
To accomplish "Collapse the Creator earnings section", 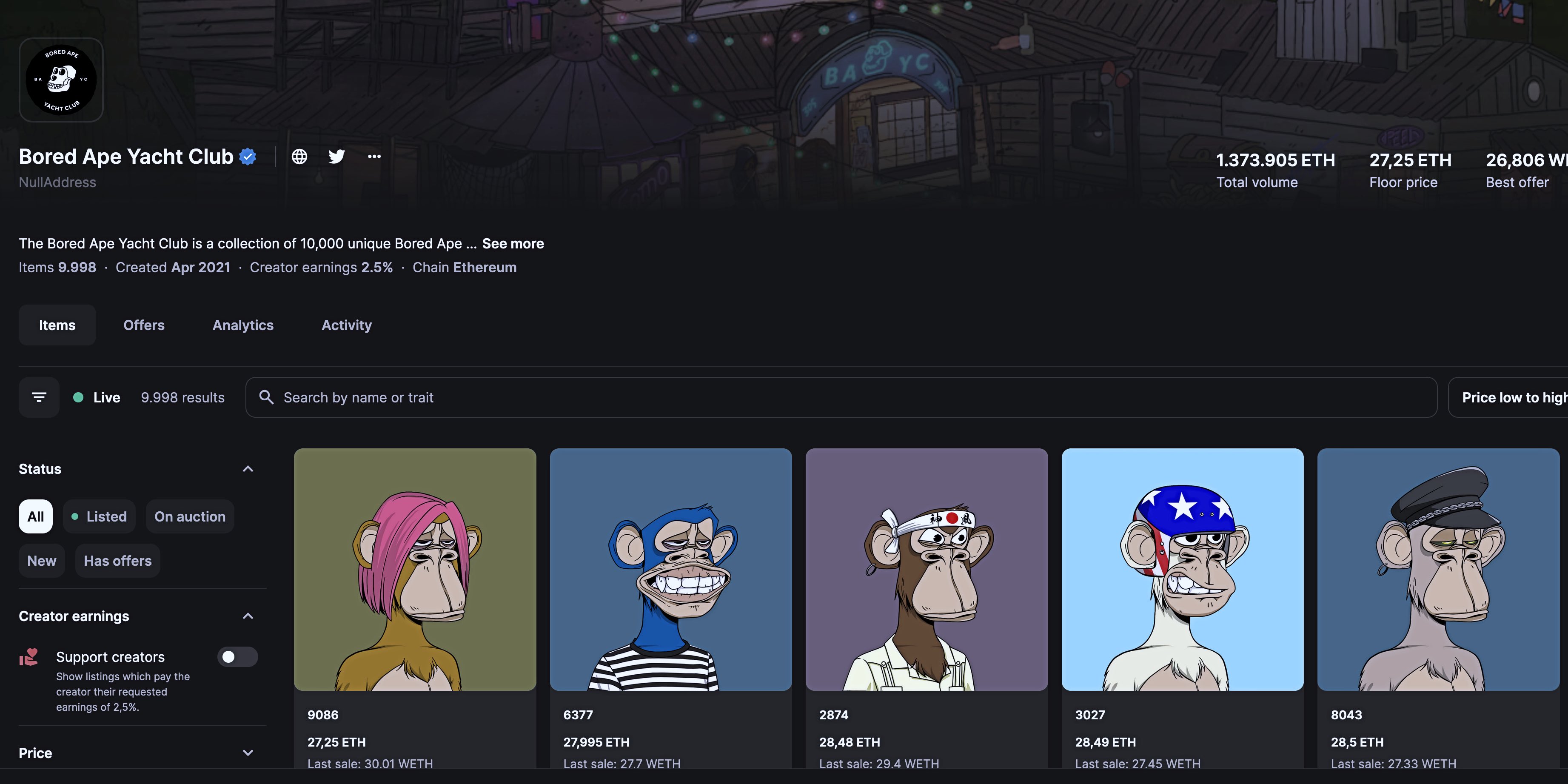I will (248, 616).
